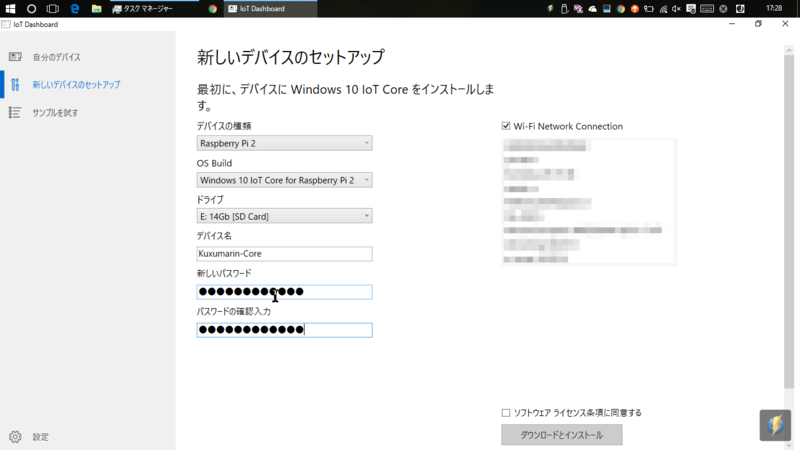
Task: Open Wi-Fi network tray icon
Action: (663, 9)
